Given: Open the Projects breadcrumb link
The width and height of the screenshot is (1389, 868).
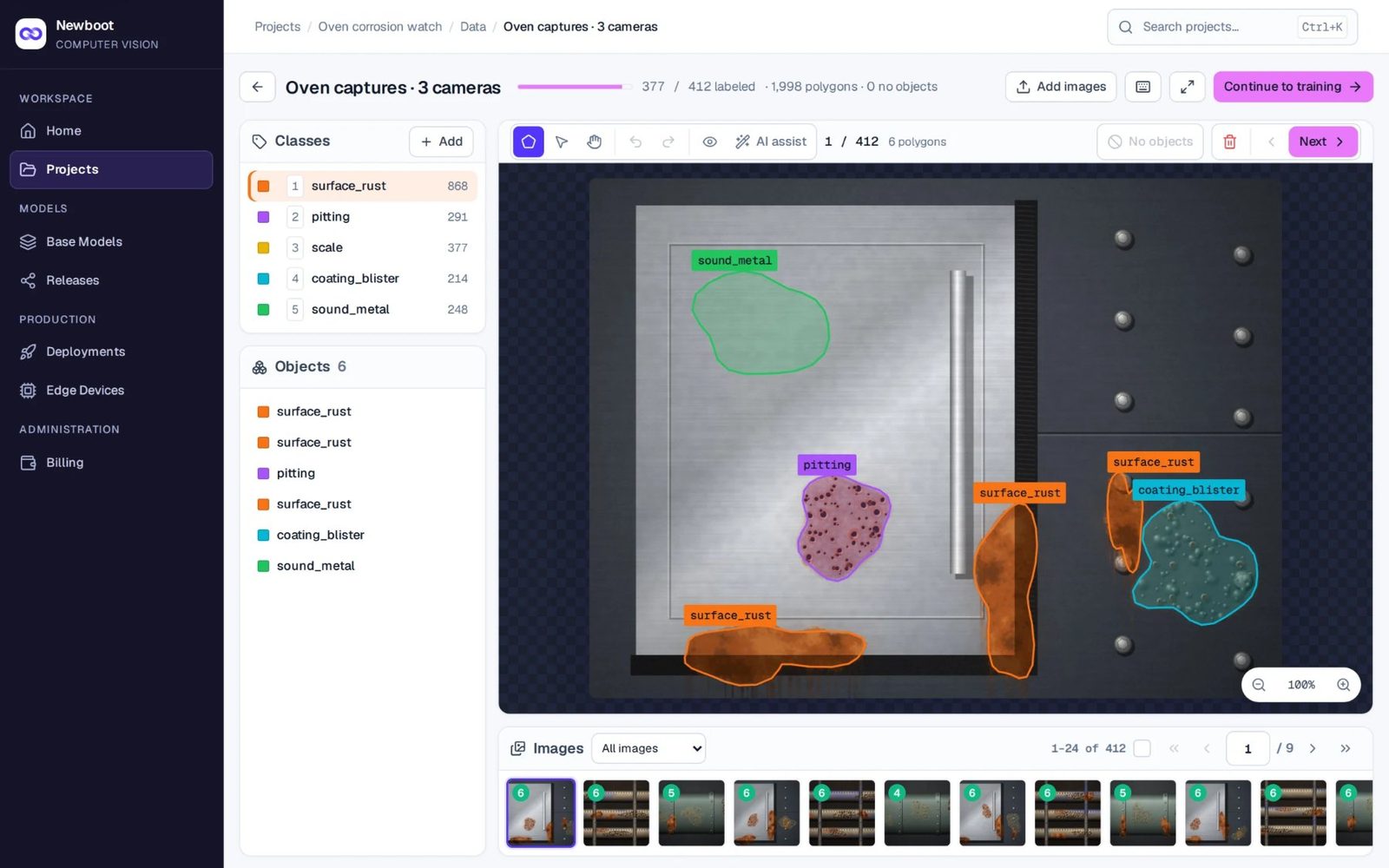Looking at the screenshot, I should [x=277, y=27].
